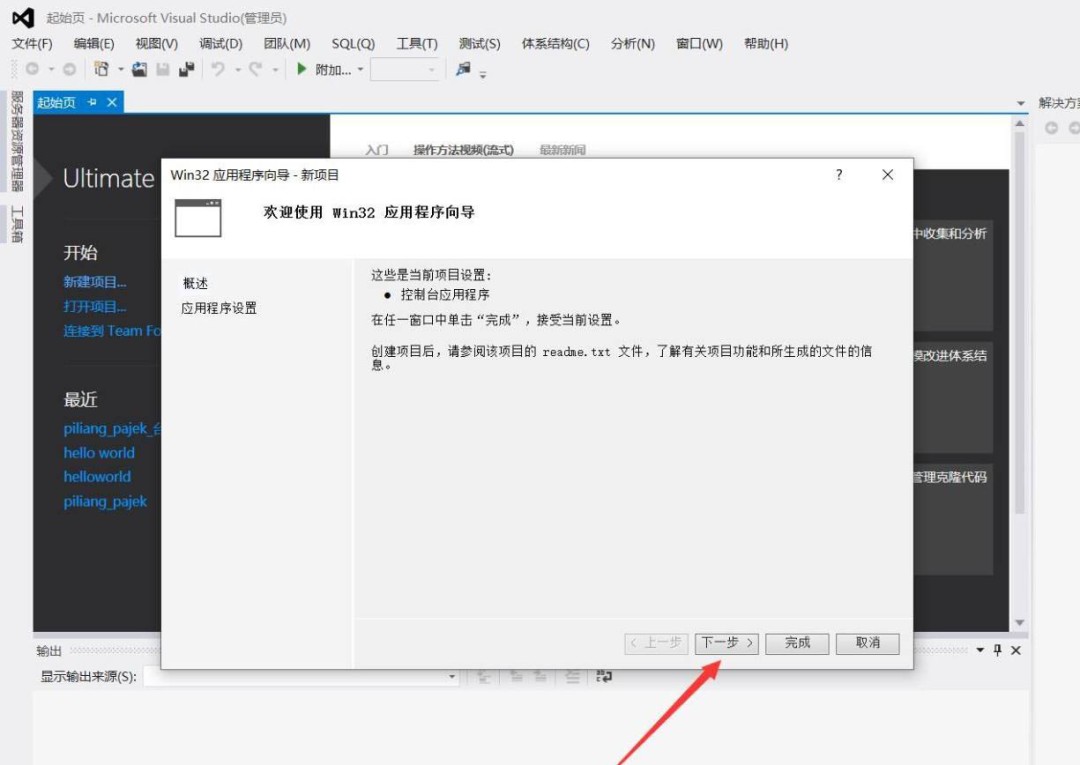Viewport: 1080px width, 765px height.
Task: Click the 下一步 button in the wizard
Action: 726,644
